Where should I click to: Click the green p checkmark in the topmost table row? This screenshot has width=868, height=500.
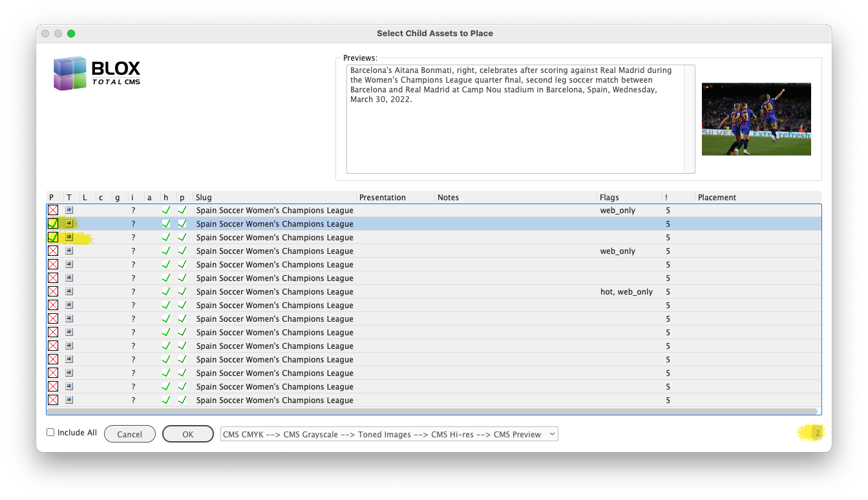pos(182,210)
